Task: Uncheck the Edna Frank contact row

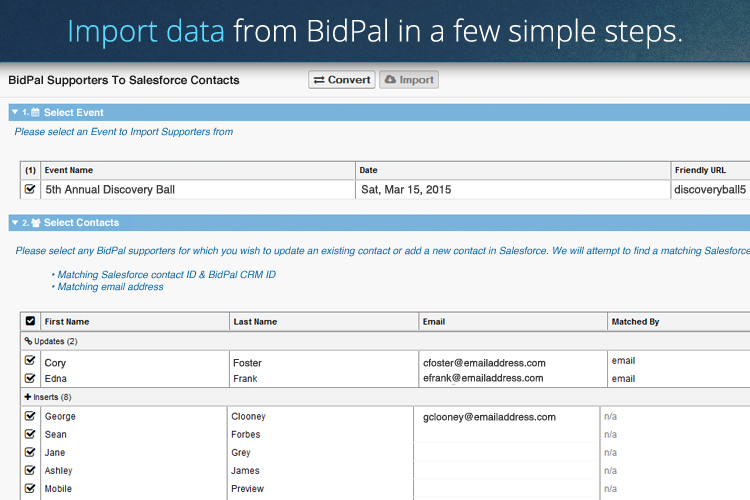Action: (30, 378)
